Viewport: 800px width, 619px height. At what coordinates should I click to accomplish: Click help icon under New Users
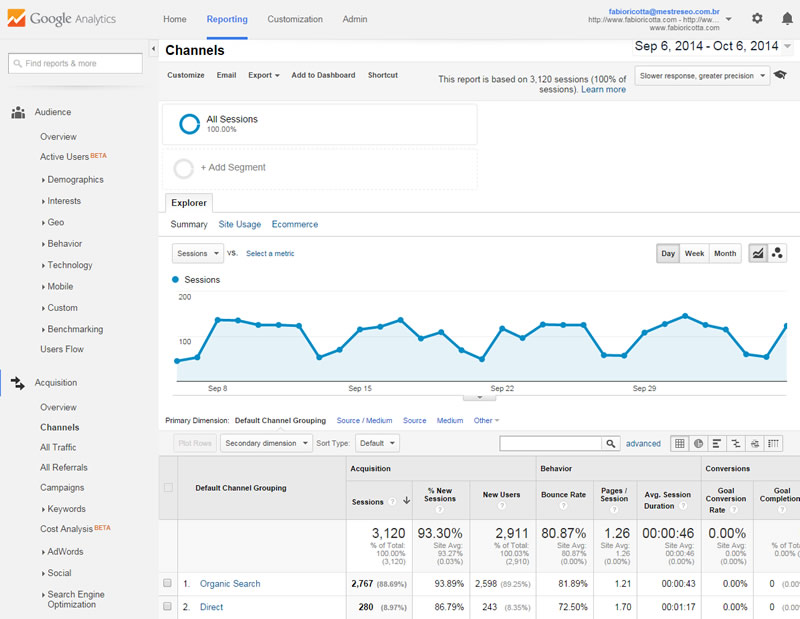pos(502,506)
